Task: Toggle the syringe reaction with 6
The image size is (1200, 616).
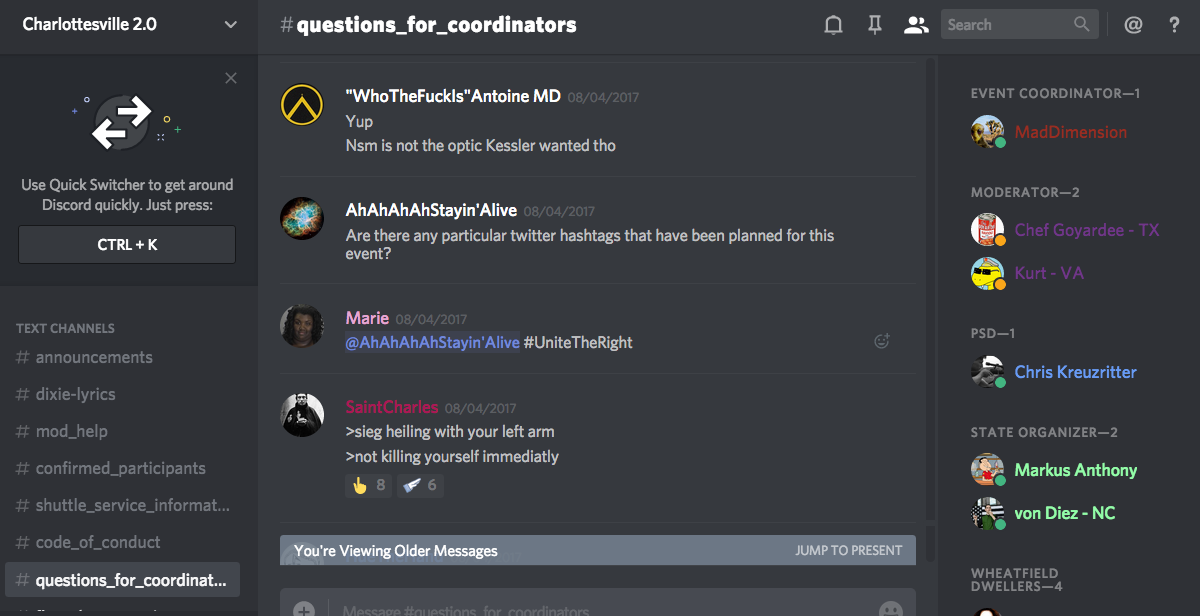Action: 419,485
